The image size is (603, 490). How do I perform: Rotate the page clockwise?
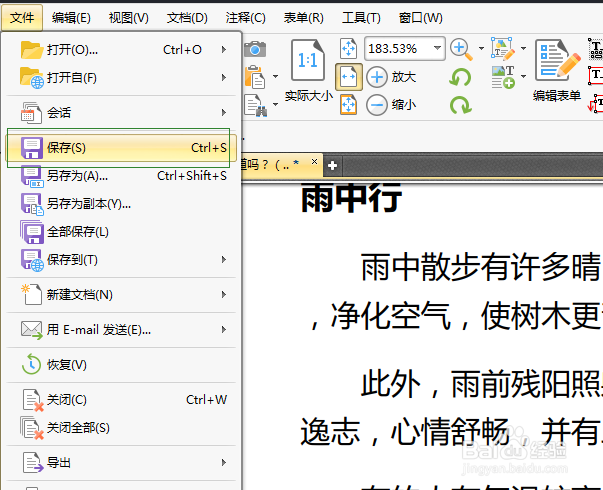460,105
